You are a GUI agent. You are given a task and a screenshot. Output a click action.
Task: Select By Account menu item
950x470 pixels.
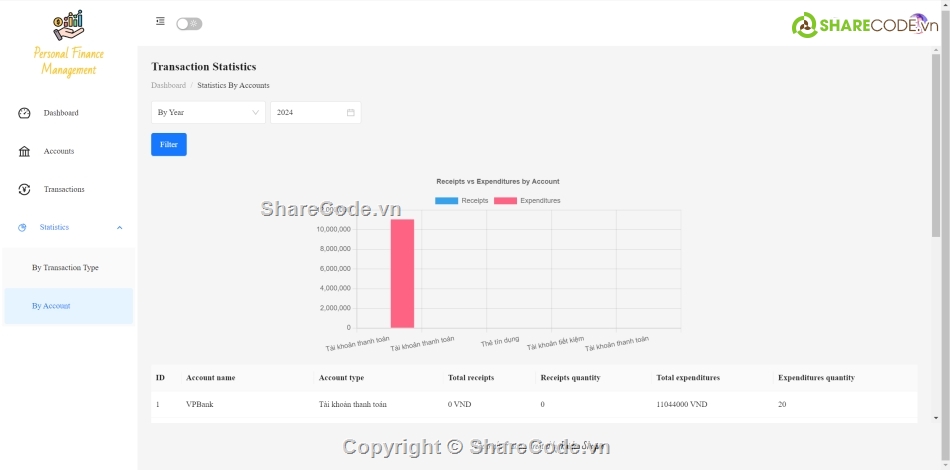click(51, 306)
